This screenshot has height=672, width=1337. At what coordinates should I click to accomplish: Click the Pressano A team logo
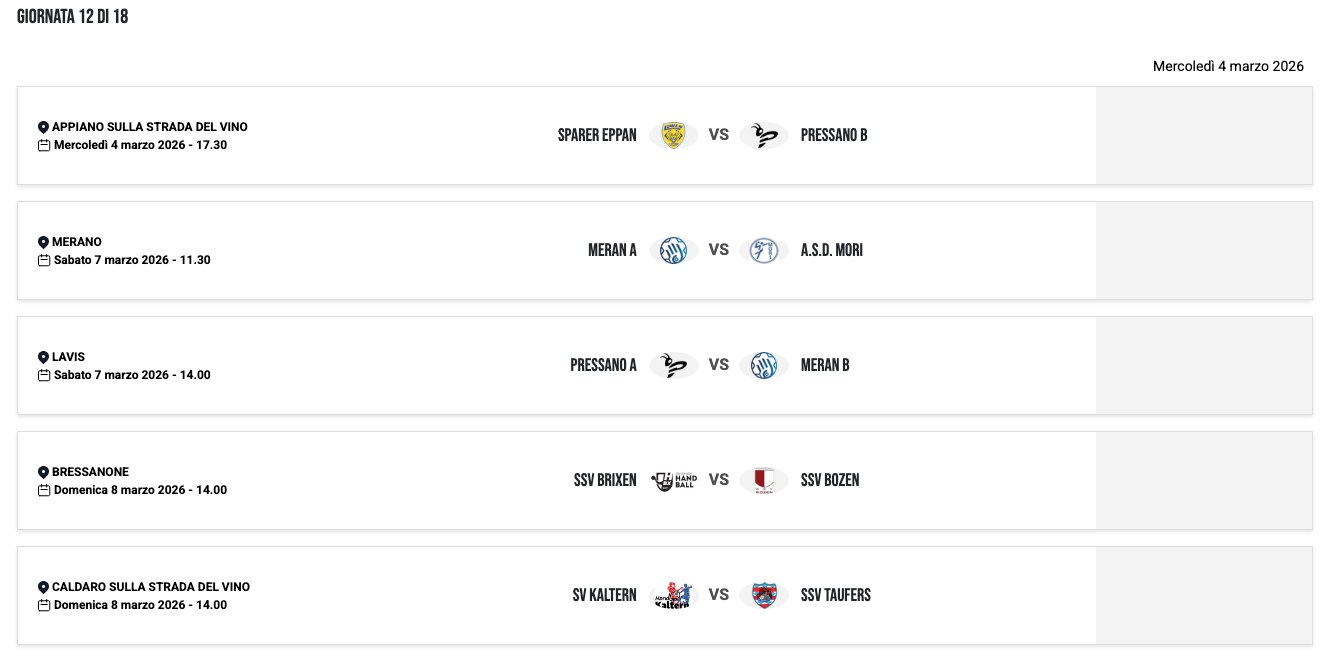[673, 365]
